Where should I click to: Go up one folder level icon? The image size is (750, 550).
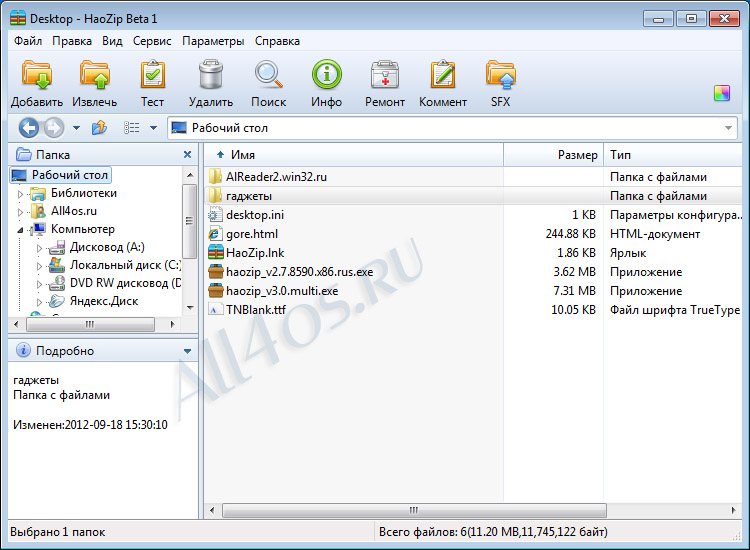pos(99,128)
